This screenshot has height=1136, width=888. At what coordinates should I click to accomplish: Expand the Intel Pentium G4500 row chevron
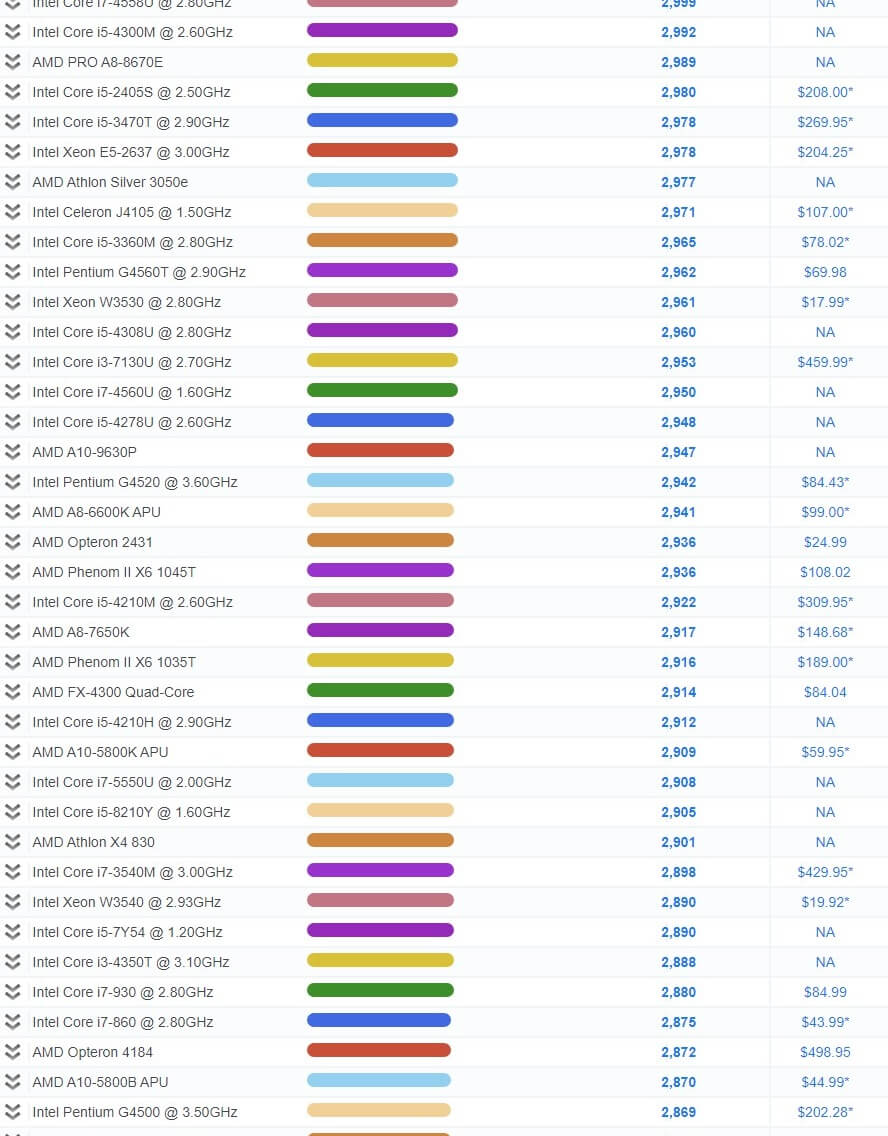12,1112
